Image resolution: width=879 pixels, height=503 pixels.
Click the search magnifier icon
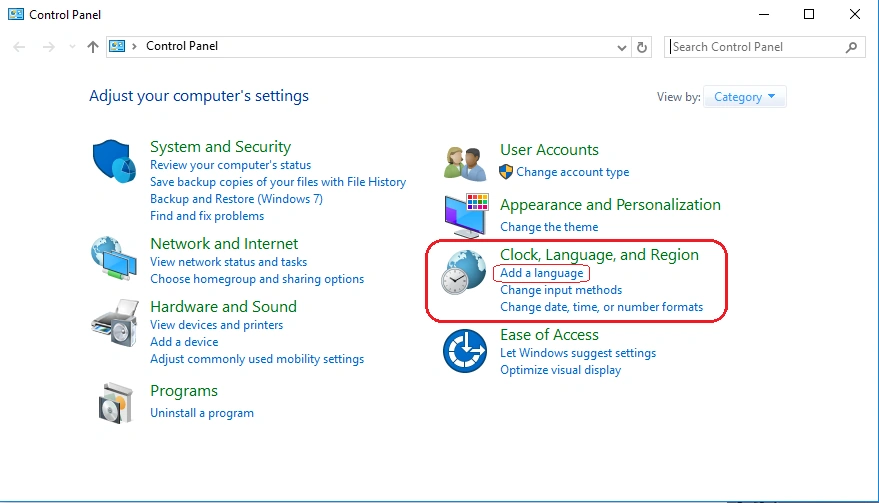click(x=852, y=48)
